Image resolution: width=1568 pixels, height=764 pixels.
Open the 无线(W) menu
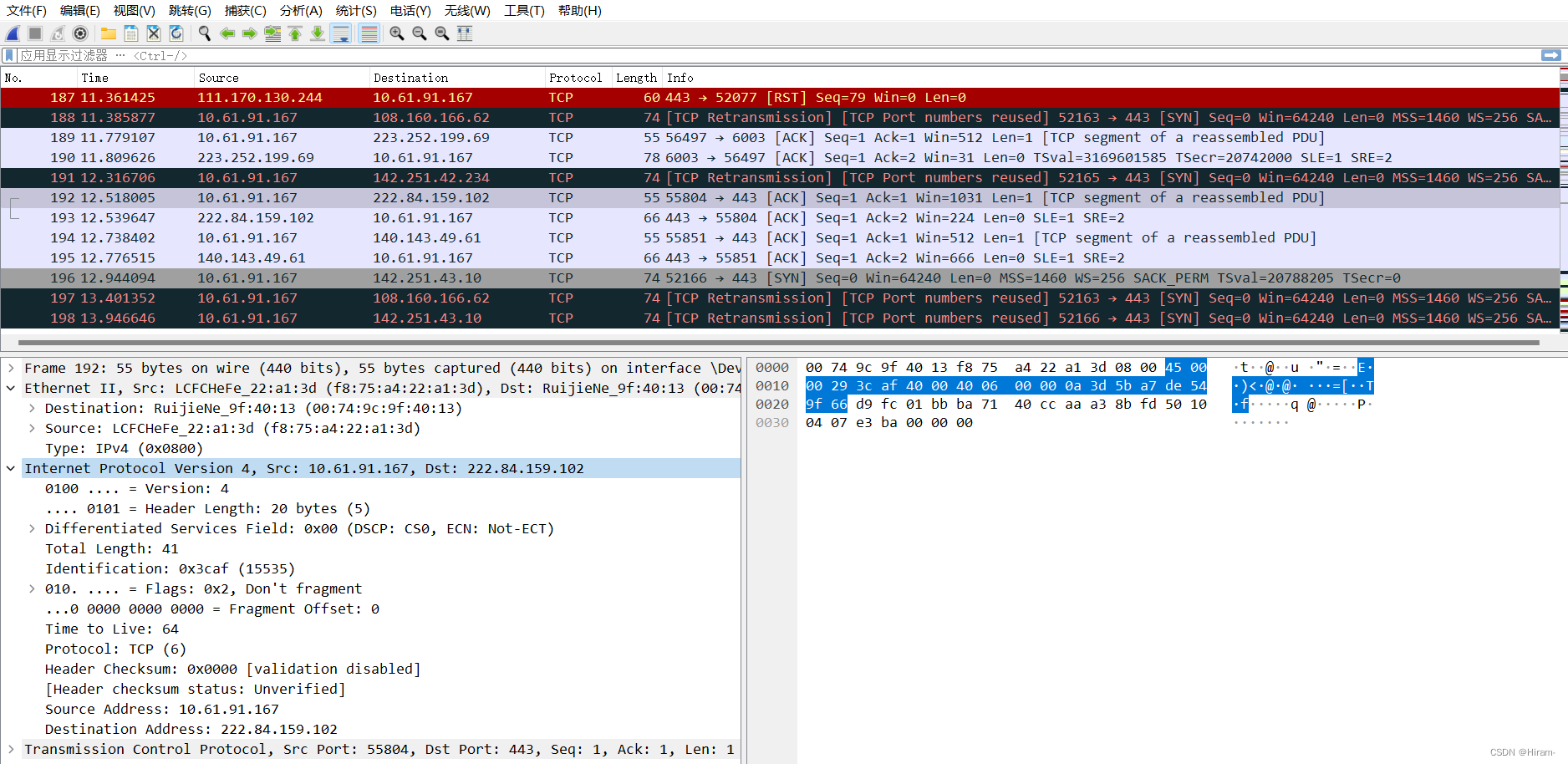[x=467, y=11]
